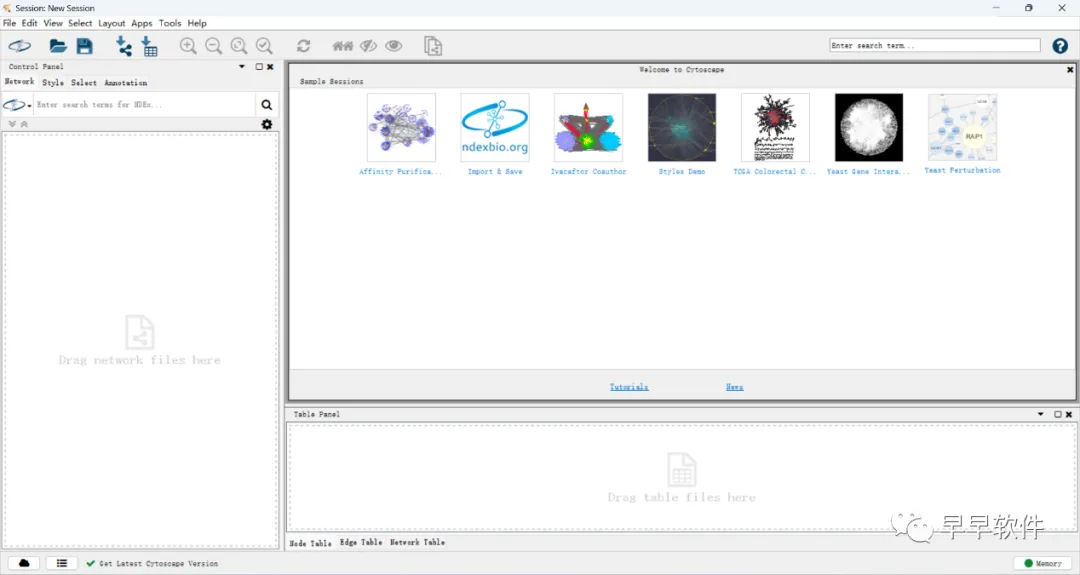Open the task history list icon
Screen dimensions: 1080x575
coord(61,563)
